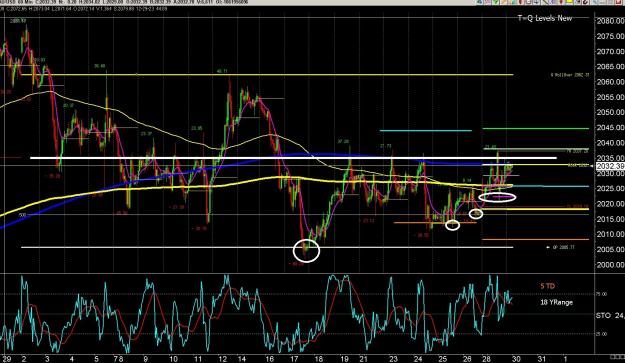Click the 75.00 stochastic level label
This screenshot has height=363, width=625.
pos(602,294)
